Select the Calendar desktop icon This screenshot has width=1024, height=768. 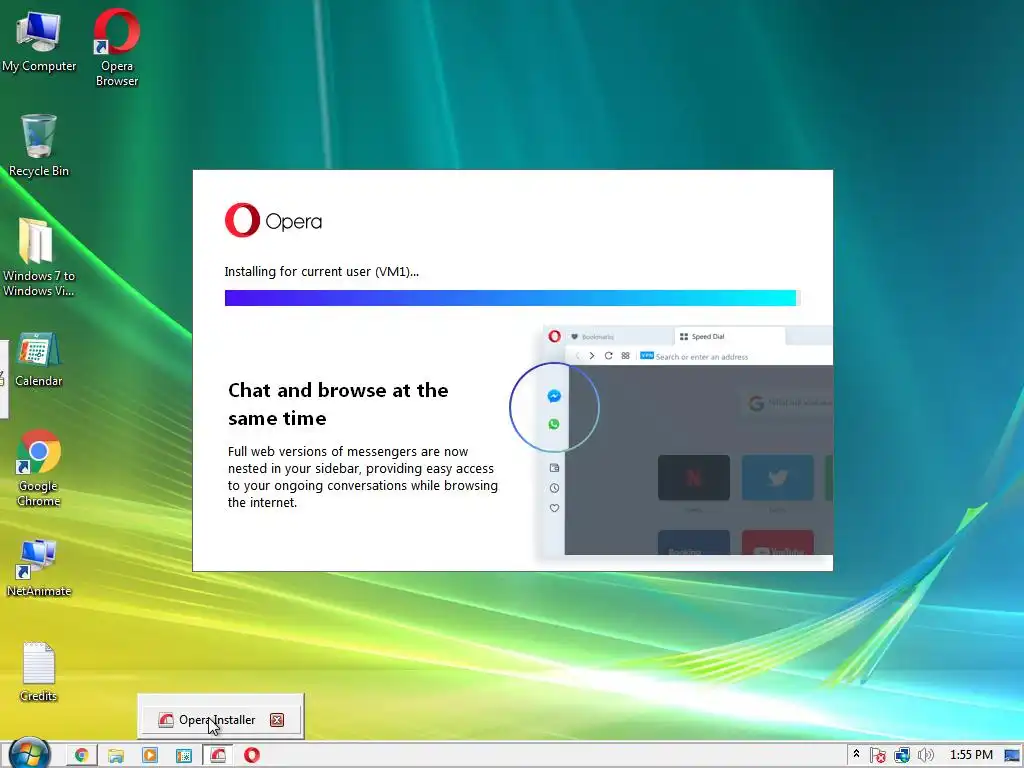[39, 359]
